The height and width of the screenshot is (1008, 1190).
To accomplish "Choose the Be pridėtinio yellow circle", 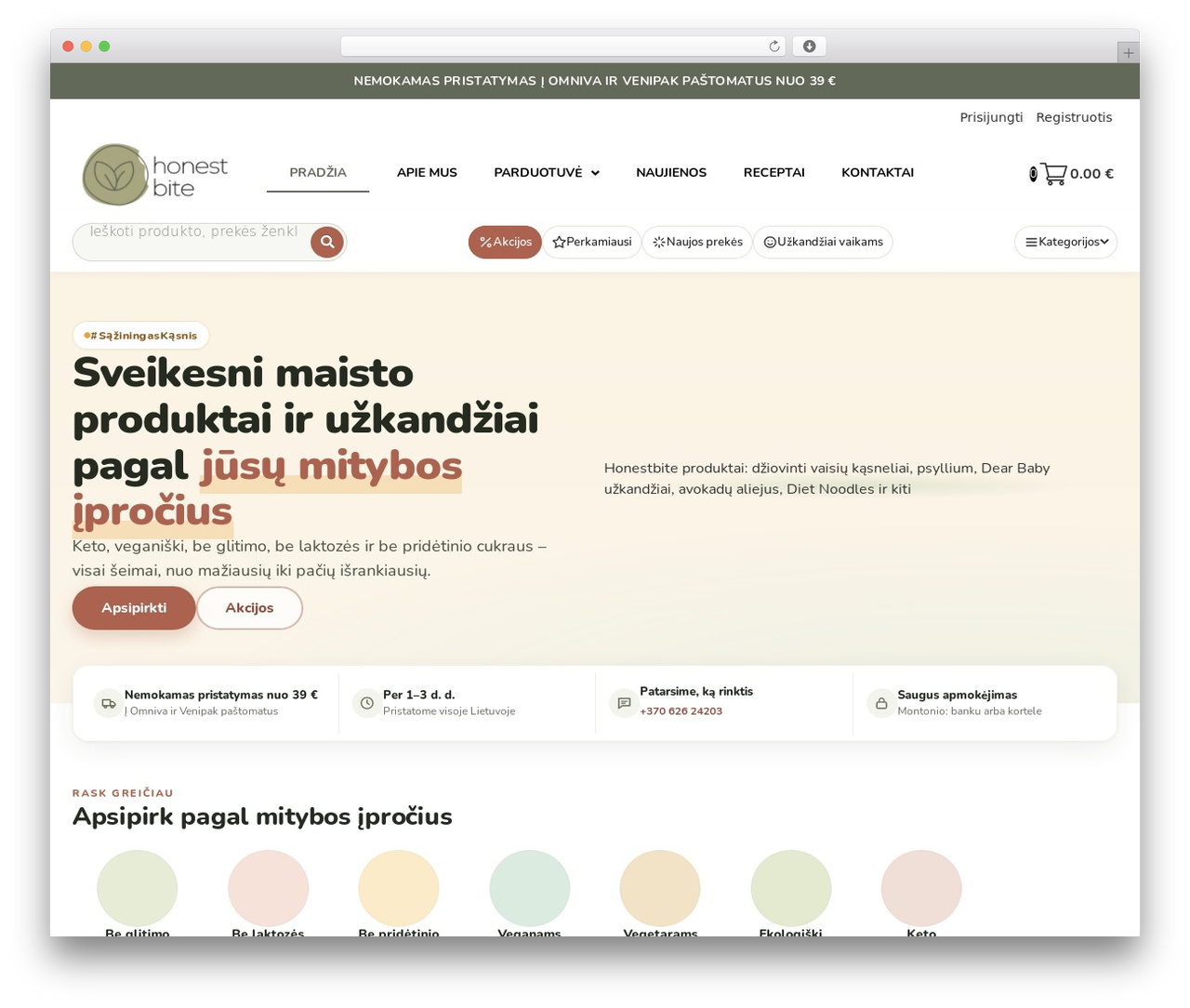I will click(x=399, y=889).
